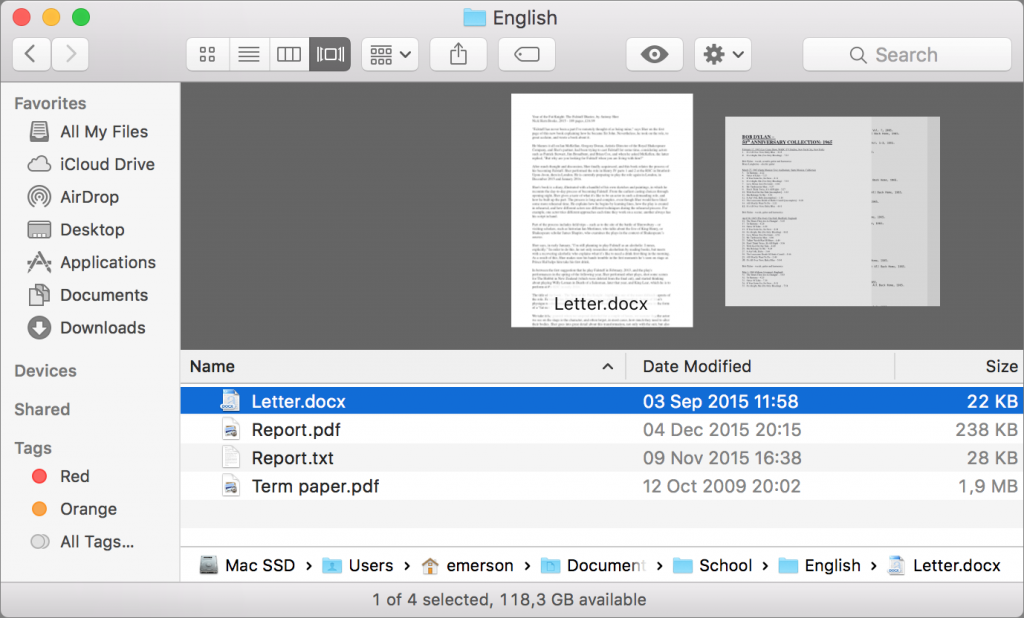Click the Share toolbar icon
This screenshot has width=1024, height=618.
point(458,55)
